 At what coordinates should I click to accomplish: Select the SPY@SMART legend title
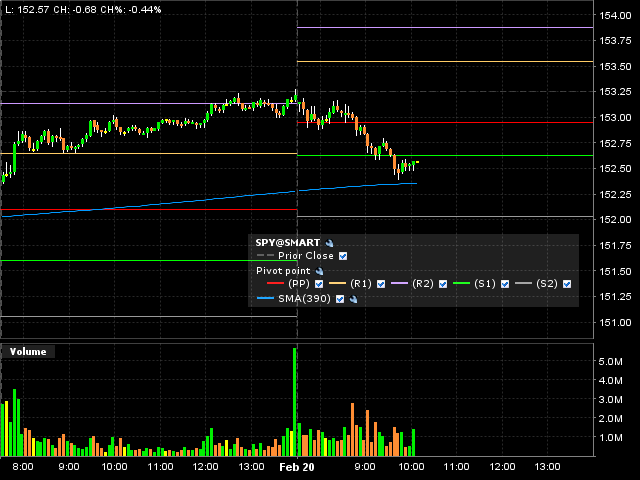point(288,243)
